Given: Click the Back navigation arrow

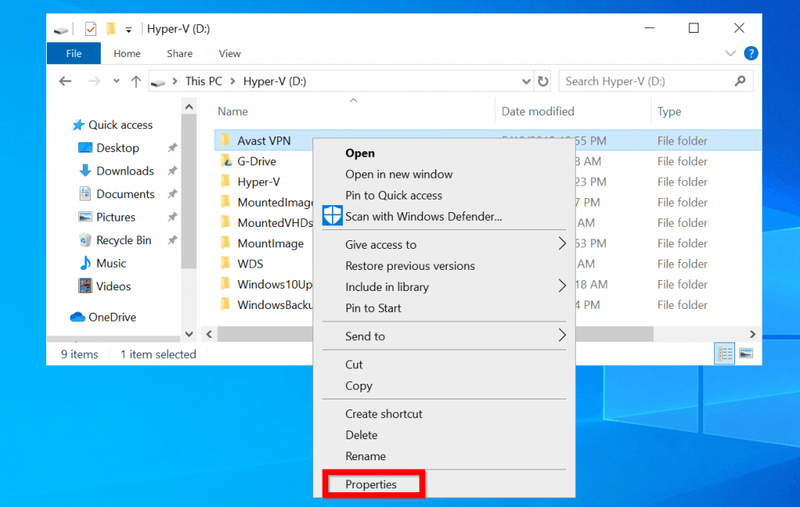Looking at the screenshot, I should tap(65, 81).
